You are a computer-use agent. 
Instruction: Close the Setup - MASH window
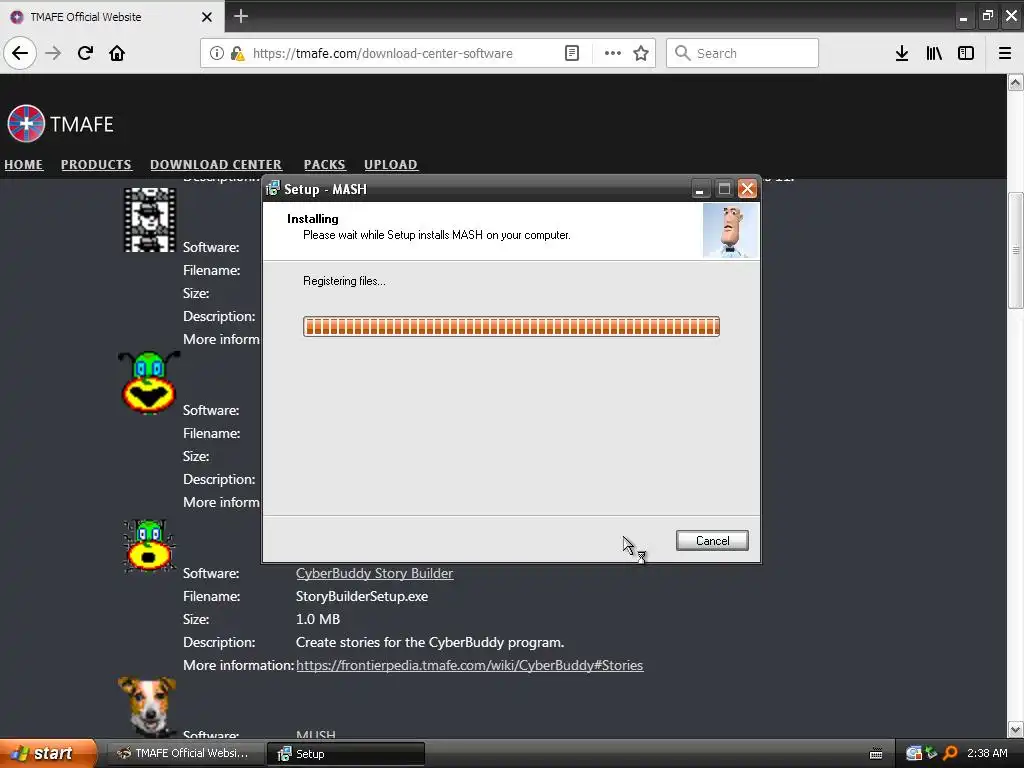(747, 189)
